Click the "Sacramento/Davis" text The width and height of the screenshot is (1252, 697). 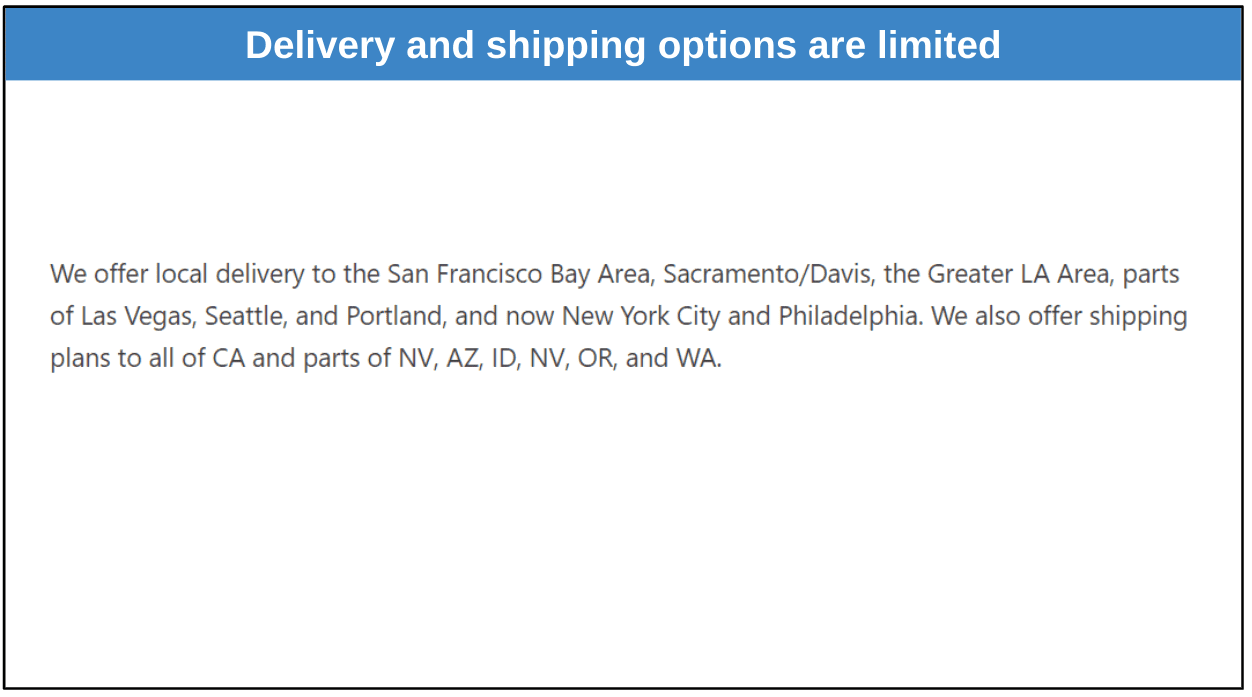pyautogui.click(x=768, y=274)
